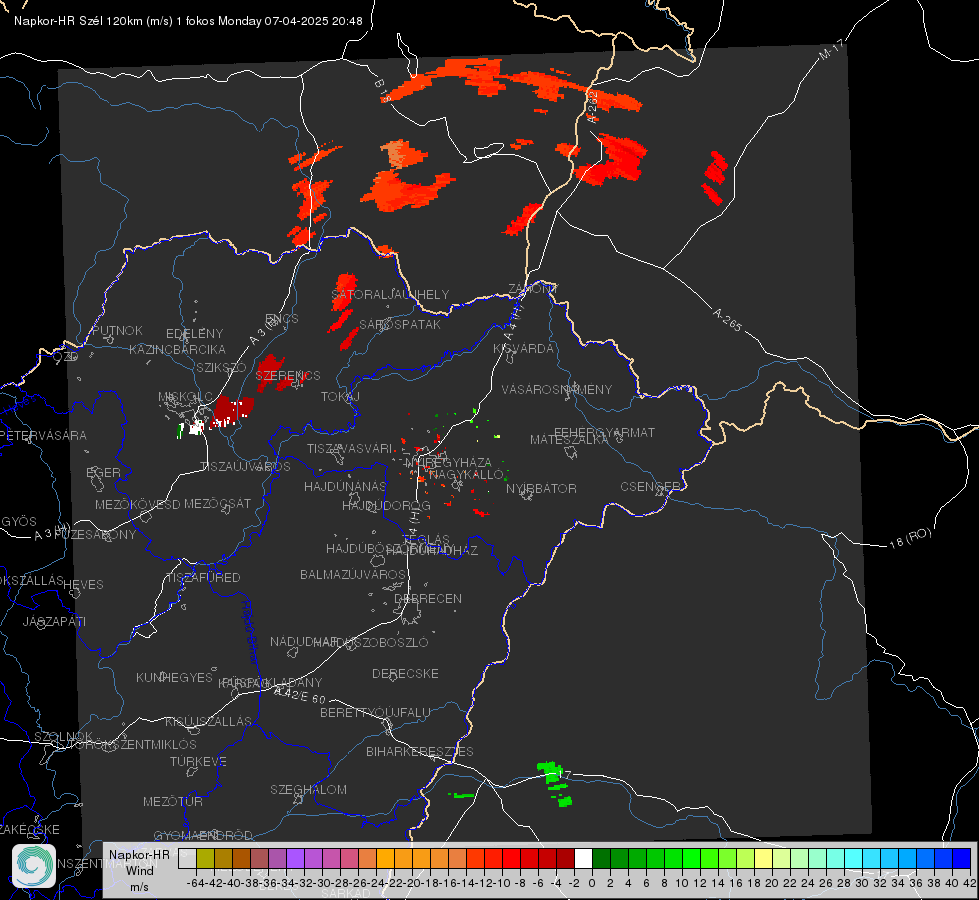979x900 pixels.
Task: Click the JÁSZAPÁTI label
Action: (x=54, y=621)
